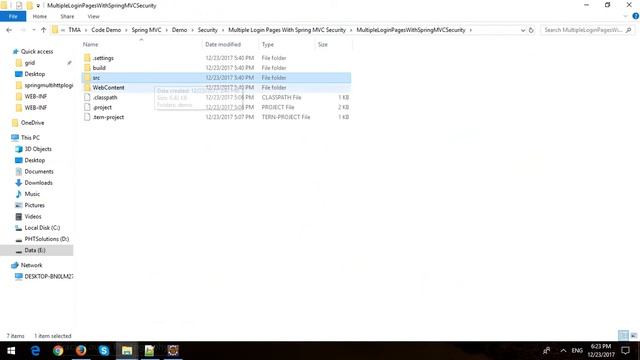
Task: Select Data (E:) drive
Action: [x=37, y=250]
